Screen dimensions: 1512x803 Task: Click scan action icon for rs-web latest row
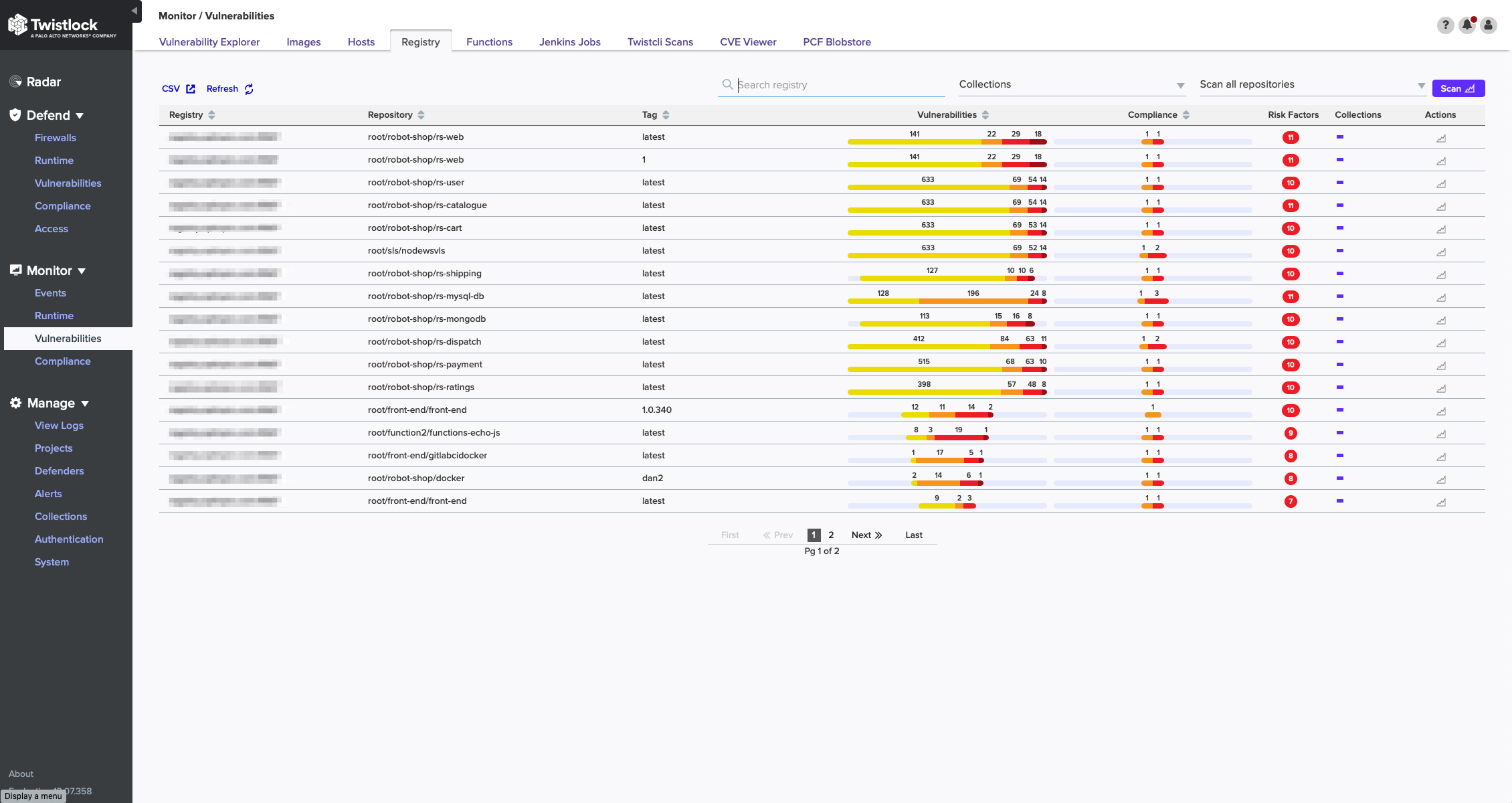pyautogui.click(x=1441, y=139)
